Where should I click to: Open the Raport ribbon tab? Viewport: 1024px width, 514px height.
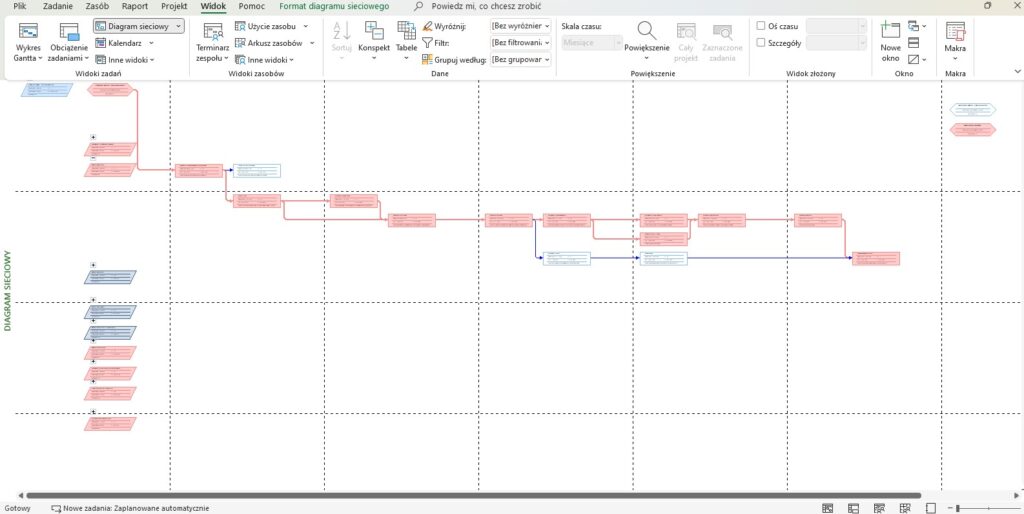point(135,6)
